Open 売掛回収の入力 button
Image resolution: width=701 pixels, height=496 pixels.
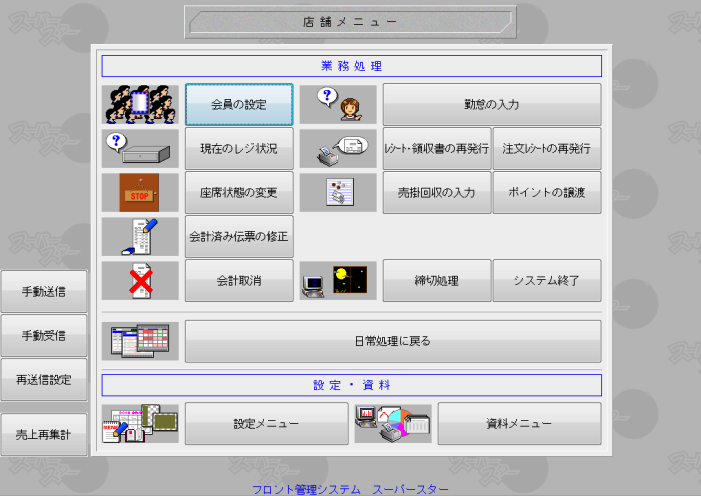pos(437,192)
